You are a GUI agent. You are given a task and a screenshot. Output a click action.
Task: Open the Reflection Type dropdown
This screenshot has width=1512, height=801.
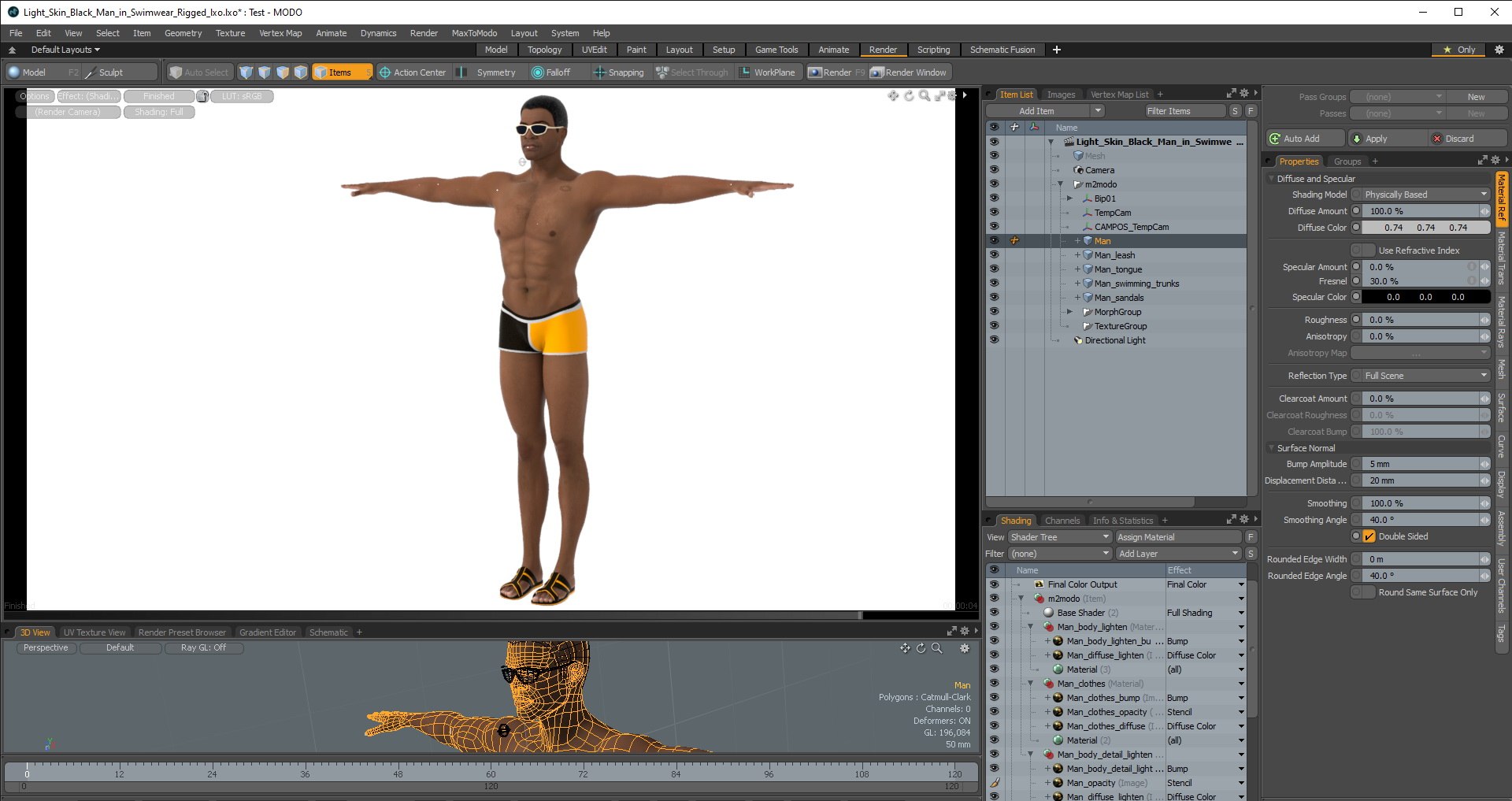click(1426, 376)
